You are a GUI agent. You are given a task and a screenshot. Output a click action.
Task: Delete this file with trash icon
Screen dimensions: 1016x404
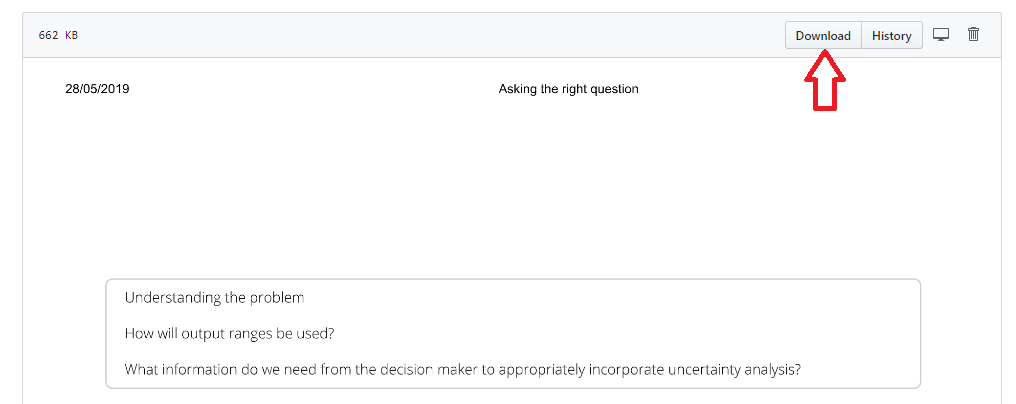click(973, 35)
